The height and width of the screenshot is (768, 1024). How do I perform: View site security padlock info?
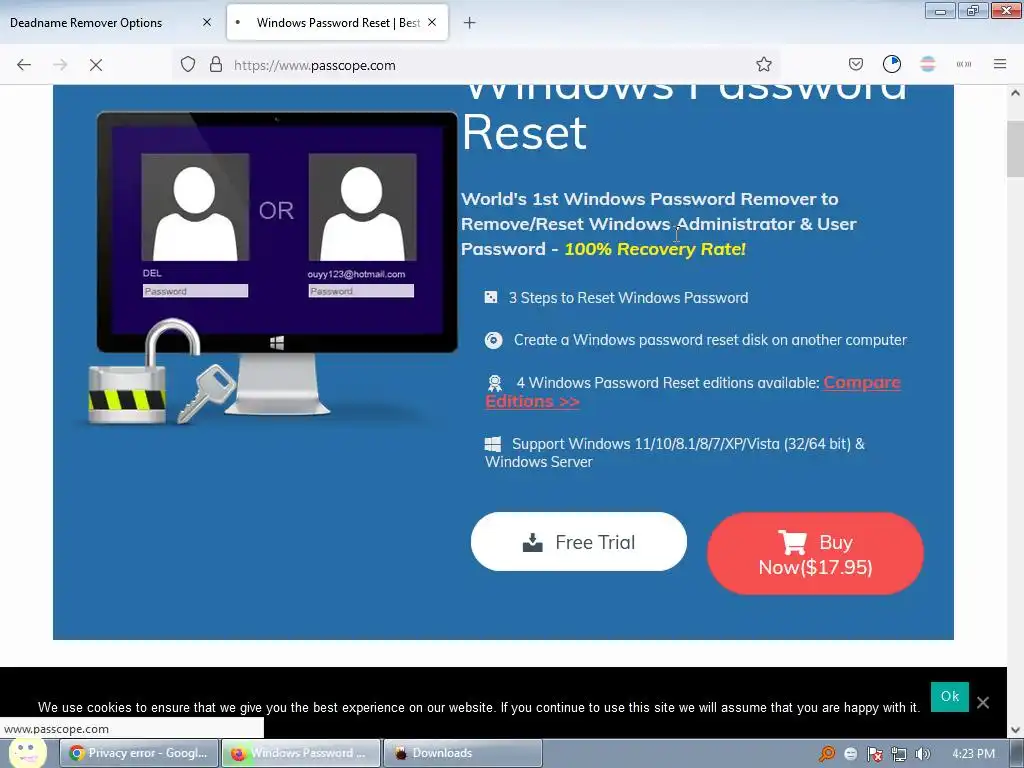point(216,65)
